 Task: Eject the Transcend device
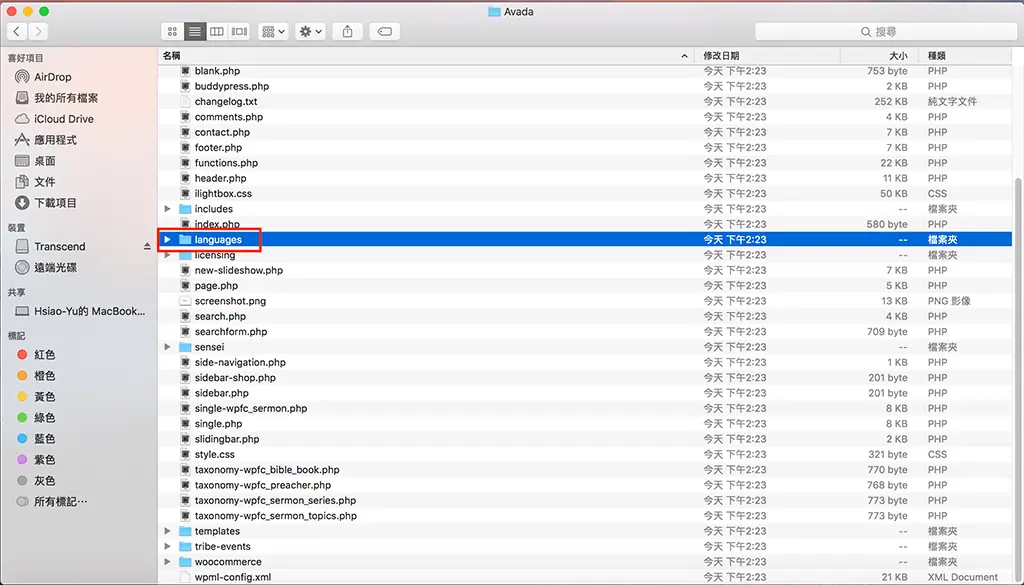point(147,246)
